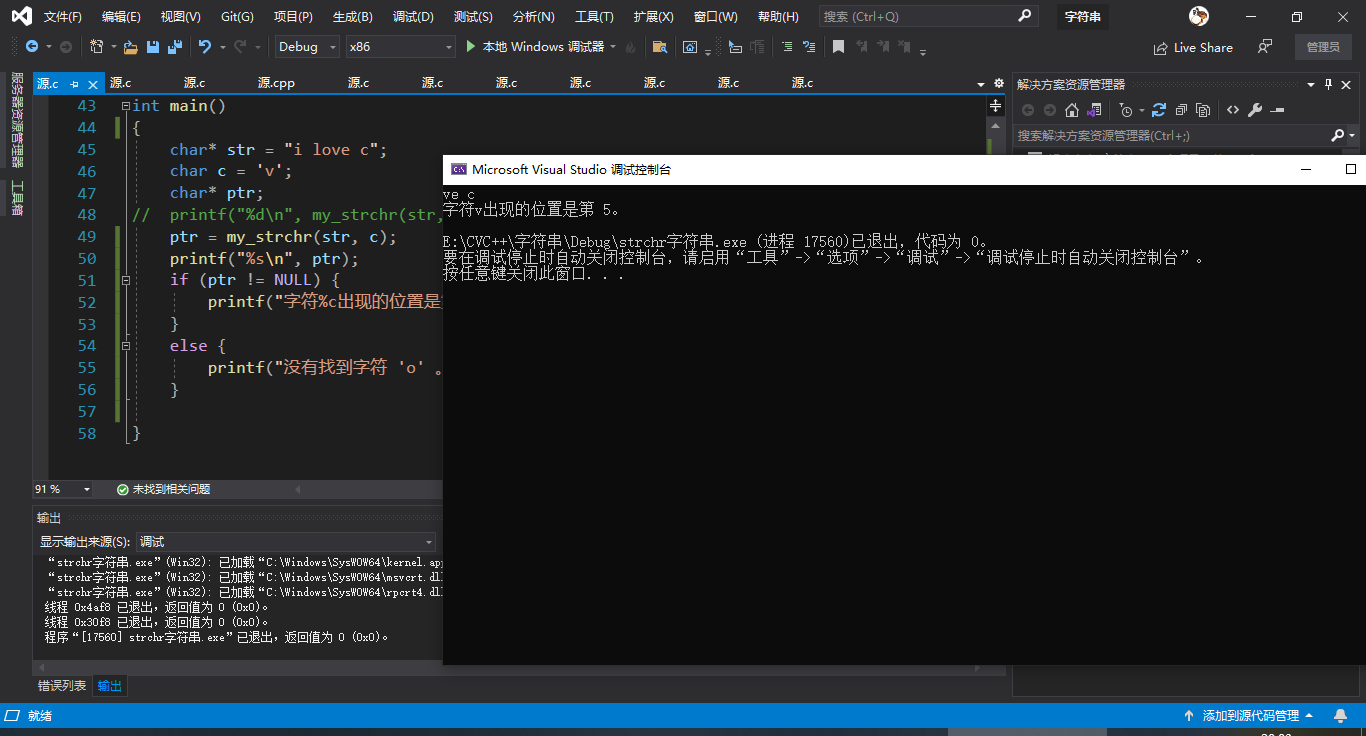
Task: Save the current file with the single-disk icon
Action: [x=153, y=47]
